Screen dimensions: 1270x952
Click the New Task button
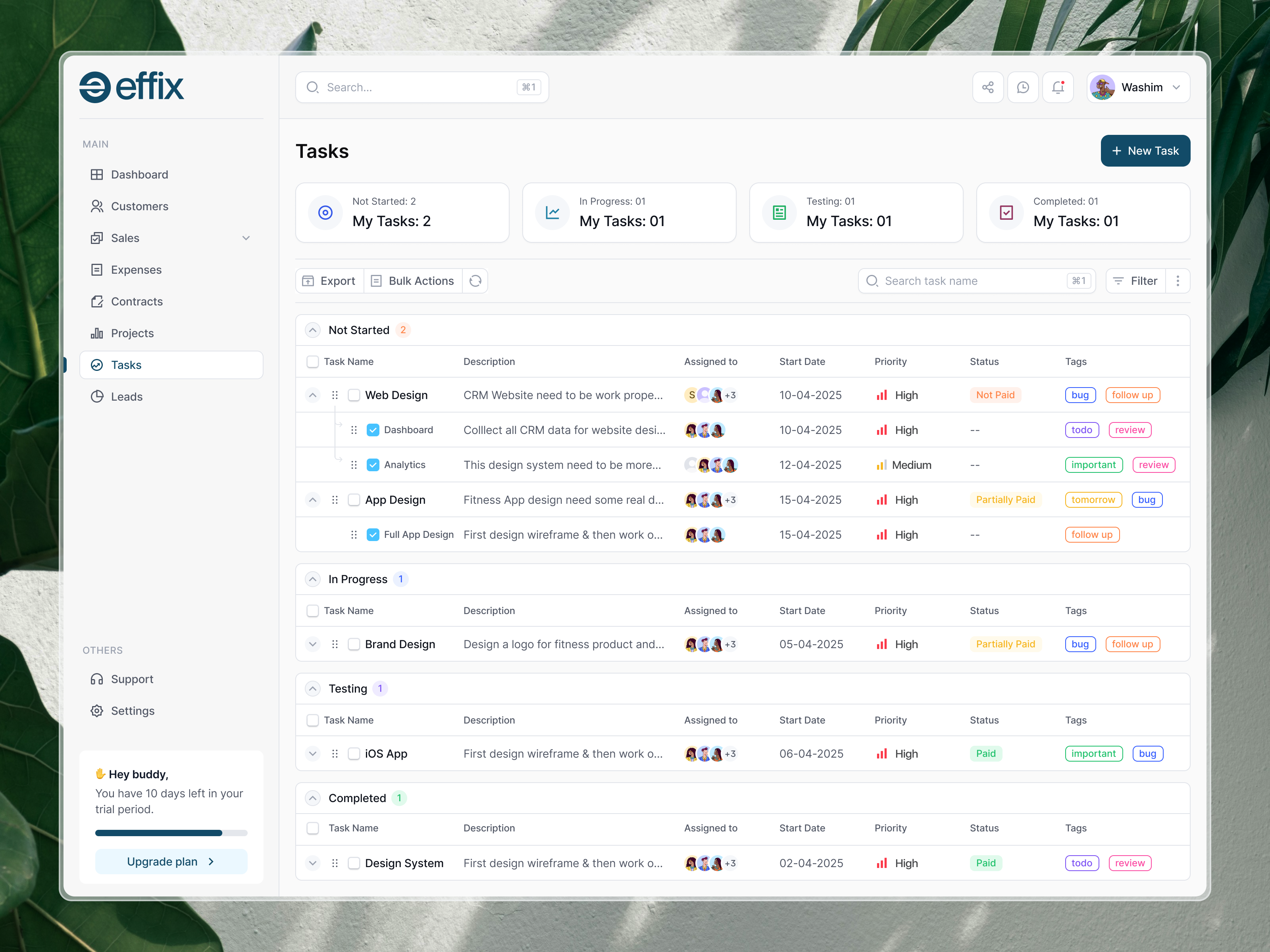(1145, 150)
